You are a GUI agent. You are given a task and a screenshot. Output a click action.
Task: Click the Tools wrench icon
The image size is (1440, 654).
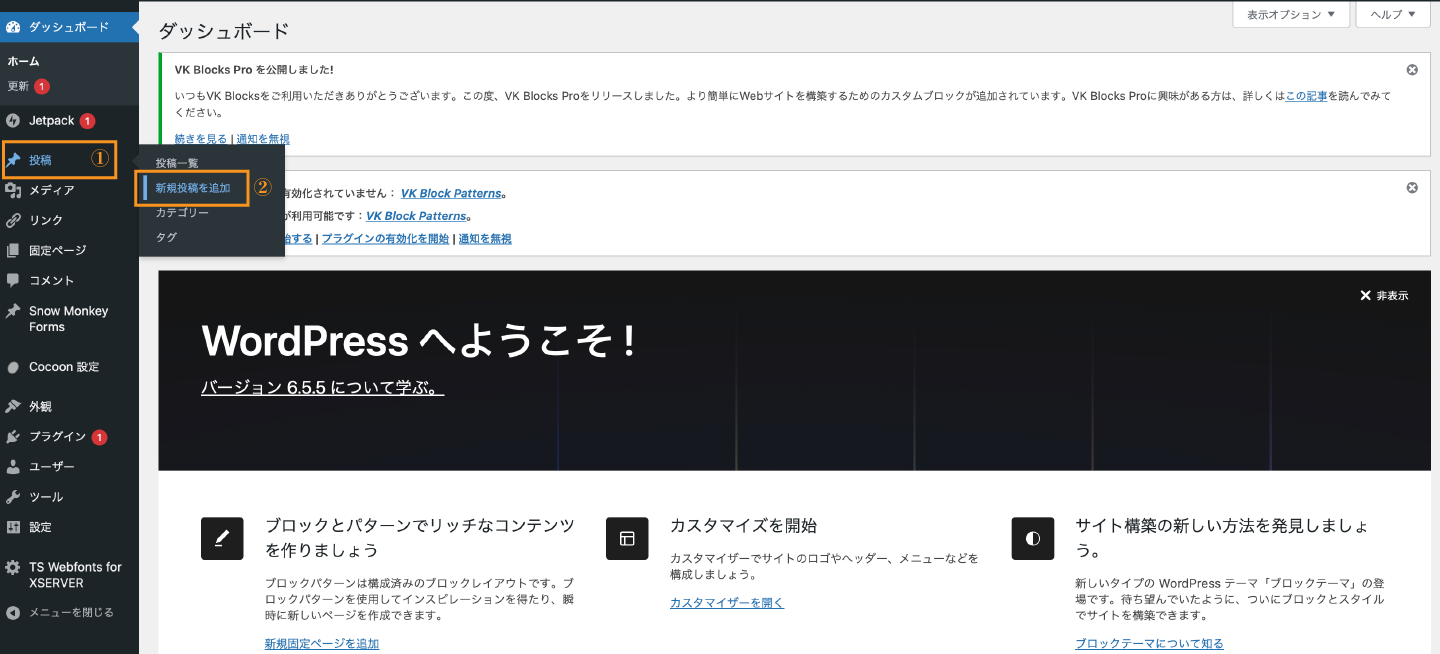tap(13, 497)
